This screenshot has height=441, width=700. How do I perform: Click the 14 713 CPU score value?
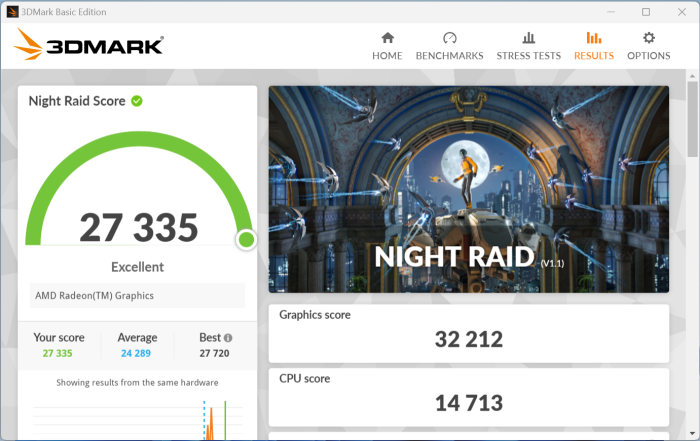[469, 403]
